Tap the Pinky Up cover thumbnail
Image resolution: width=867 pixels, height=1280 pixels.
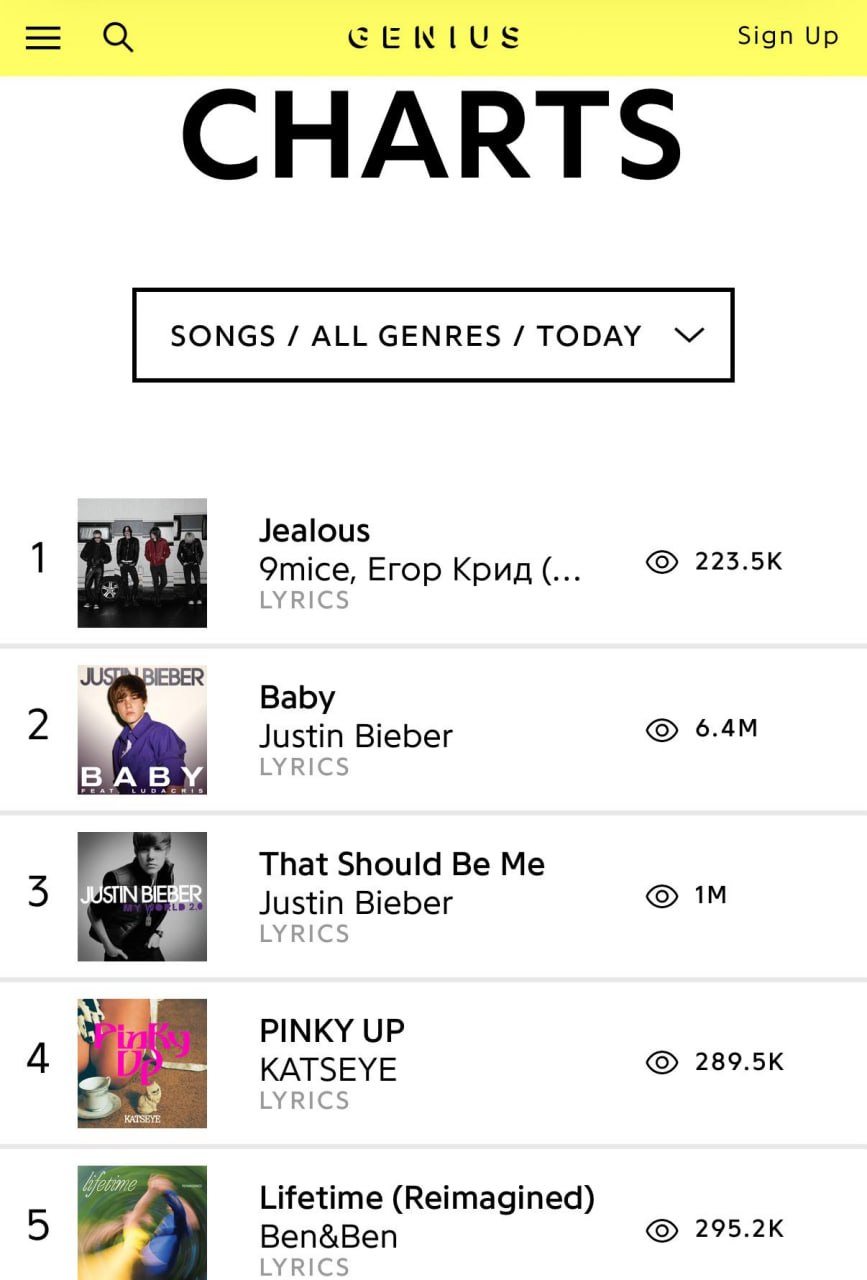[142, 1063]
